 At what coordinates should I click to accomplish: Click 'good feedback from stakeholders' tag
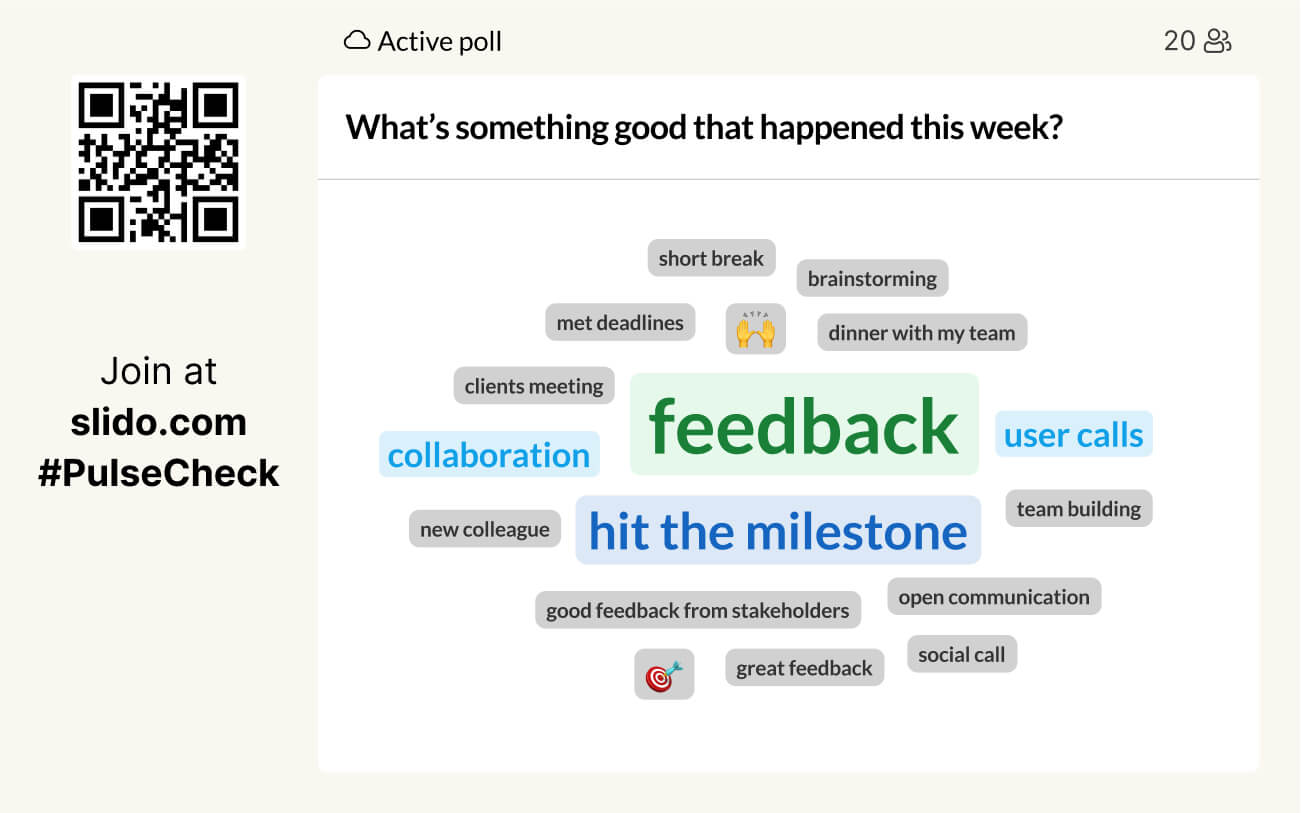click(x=697, y=610)
